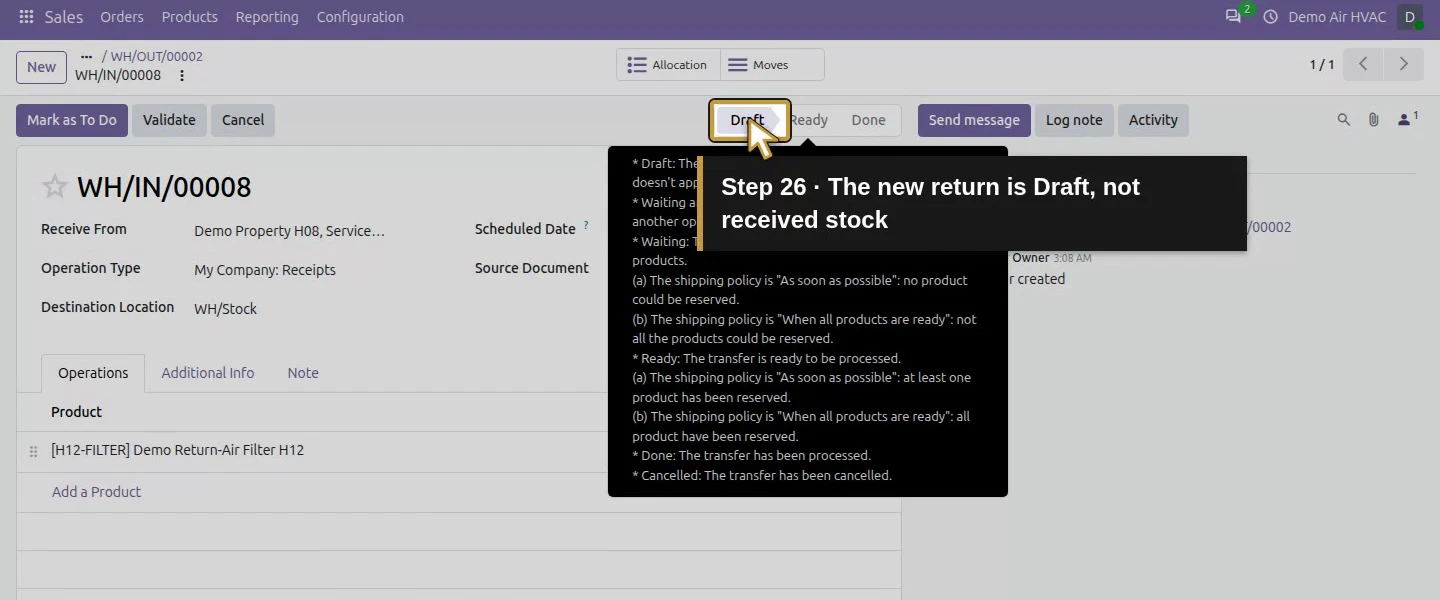Create a new record with New
Screen dimensions: 1440x600
tap(42, 67)
